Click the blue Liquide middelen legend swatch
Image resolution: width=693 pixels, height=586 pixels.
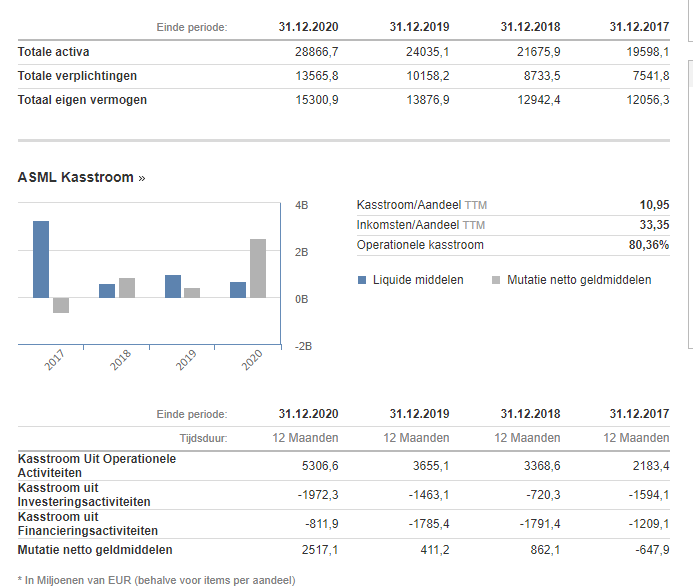[362, 280]
